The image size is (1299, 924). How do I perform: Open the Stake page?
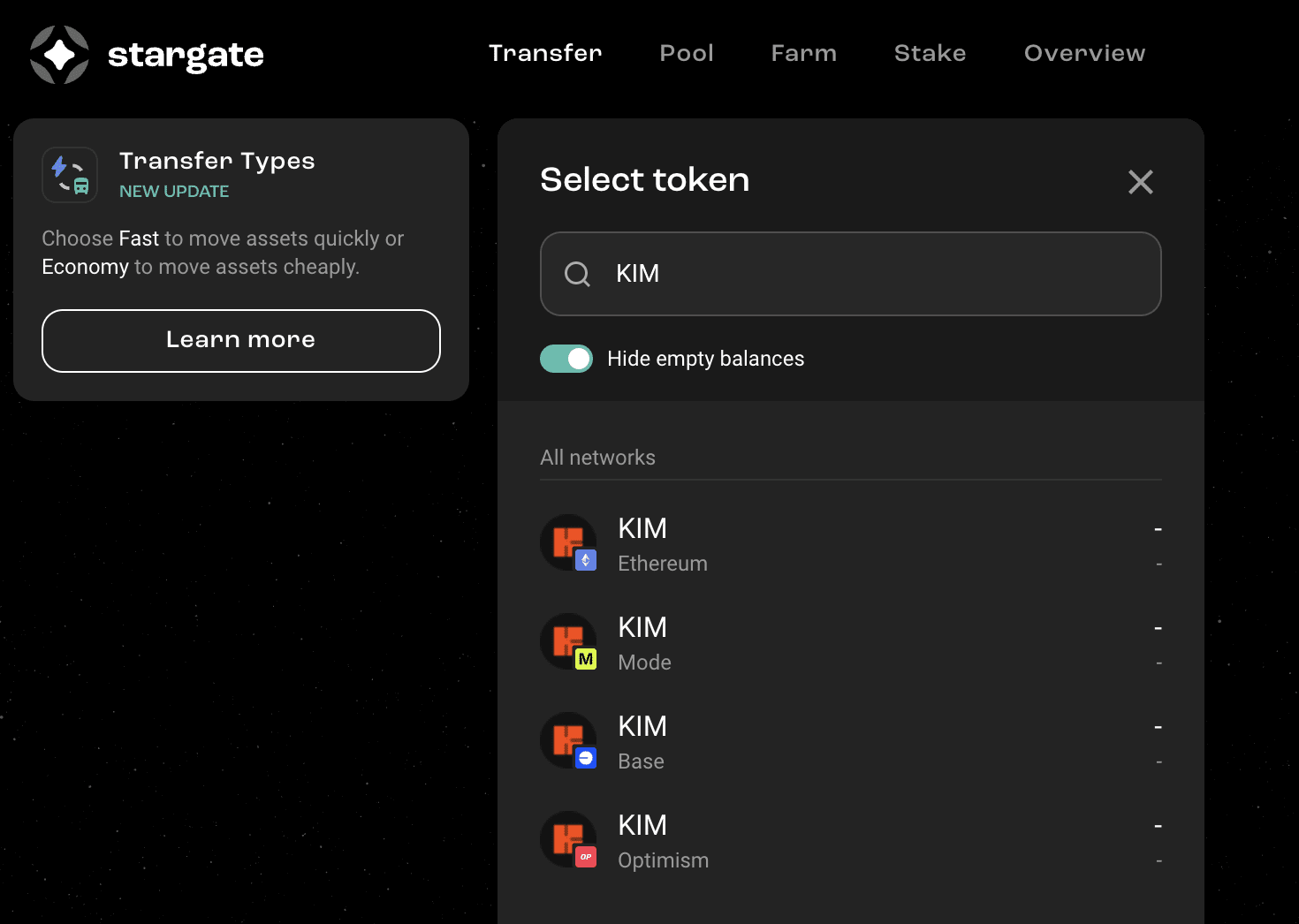click(x=930, y=53)
